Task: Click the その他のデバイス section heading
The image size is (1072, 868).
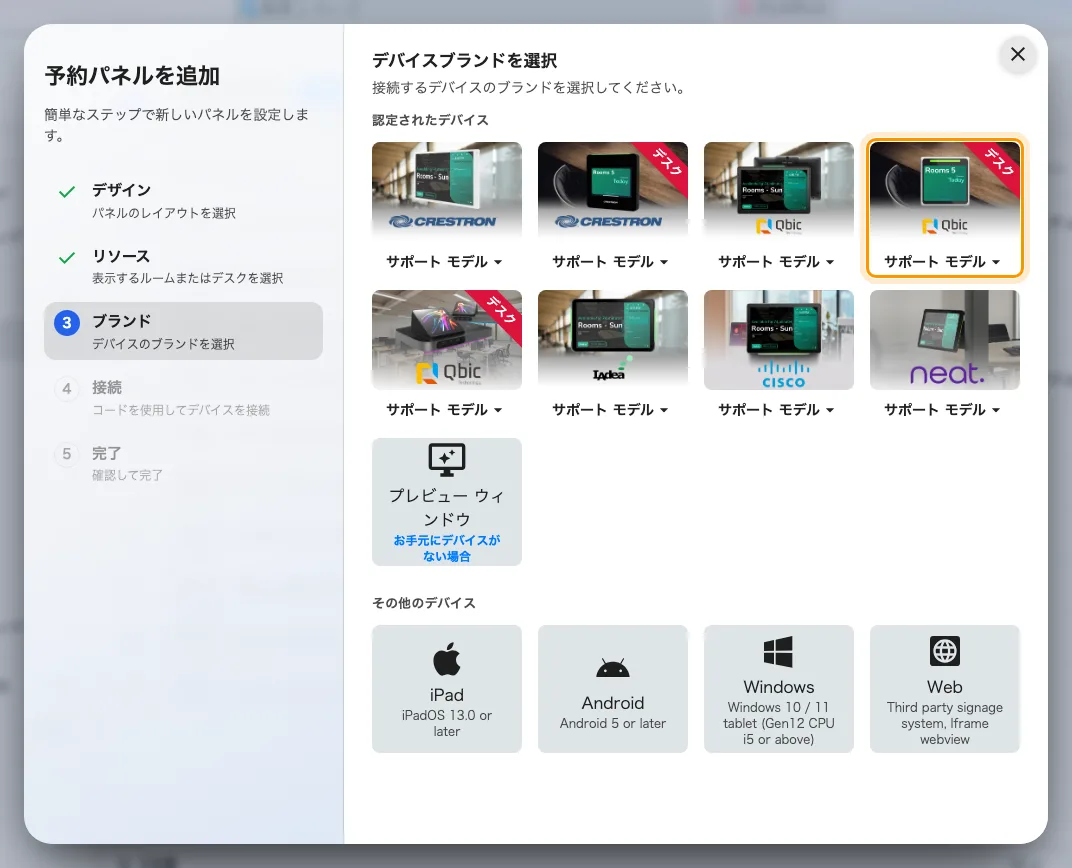Action: (x=424, y=603)
